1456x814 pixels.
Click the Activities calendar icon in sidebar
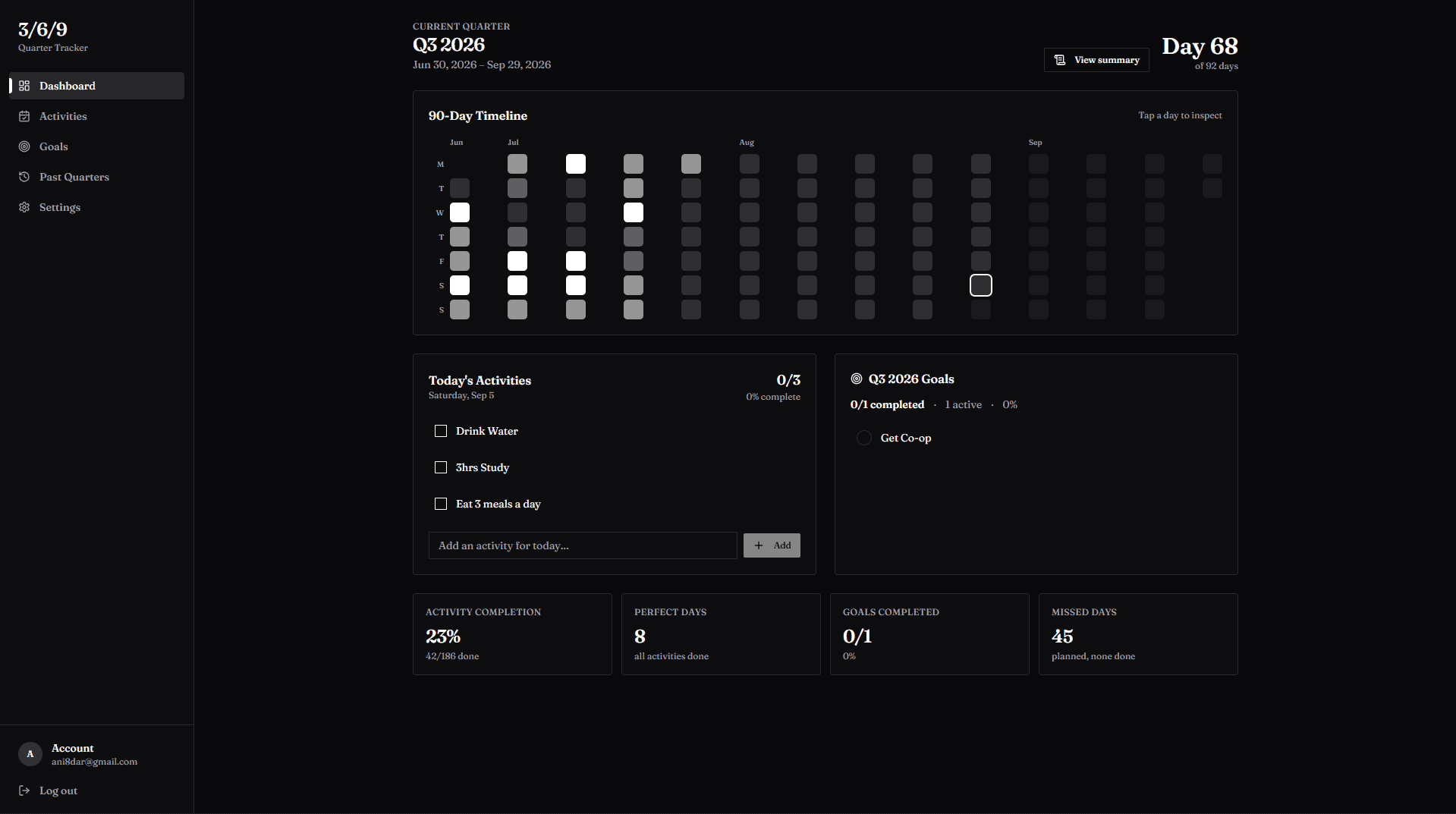tap(24, 116)
